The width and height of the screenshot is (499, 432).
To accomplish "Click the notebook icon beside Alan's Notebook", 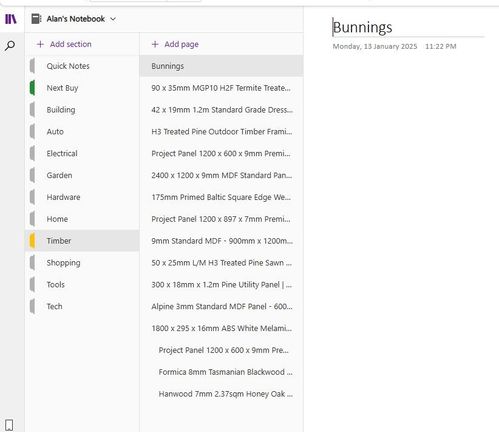I will click(x=36, y=19).
